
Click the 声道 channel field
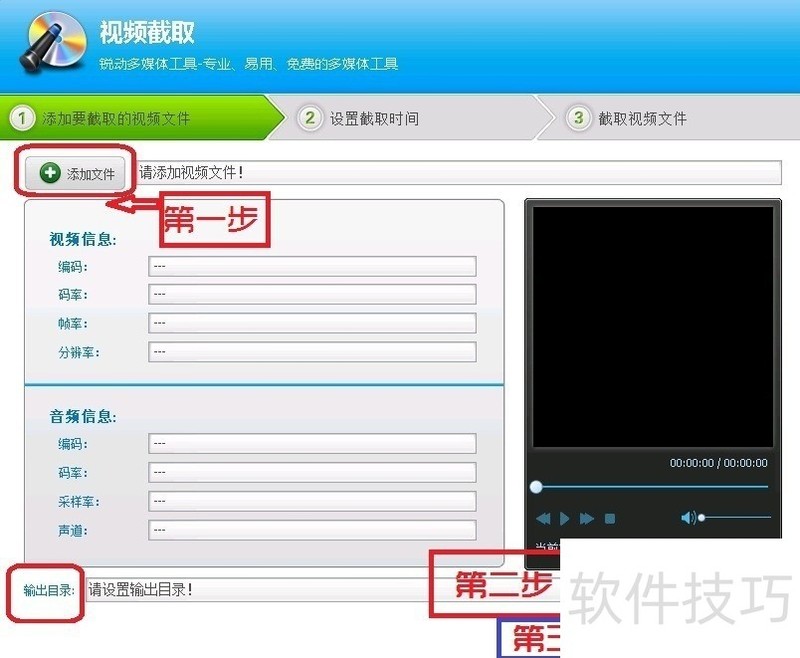pos(313,531)
